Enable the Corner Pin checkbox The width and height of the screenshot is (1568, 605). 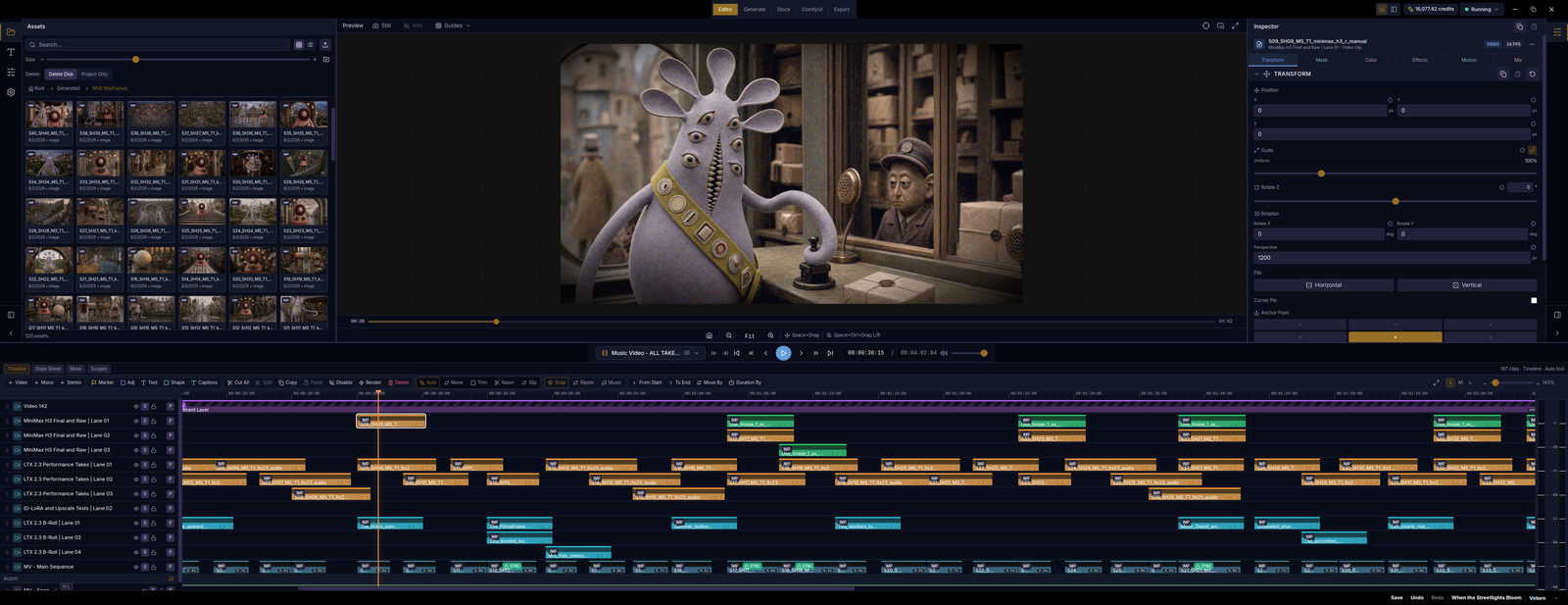1534,300
